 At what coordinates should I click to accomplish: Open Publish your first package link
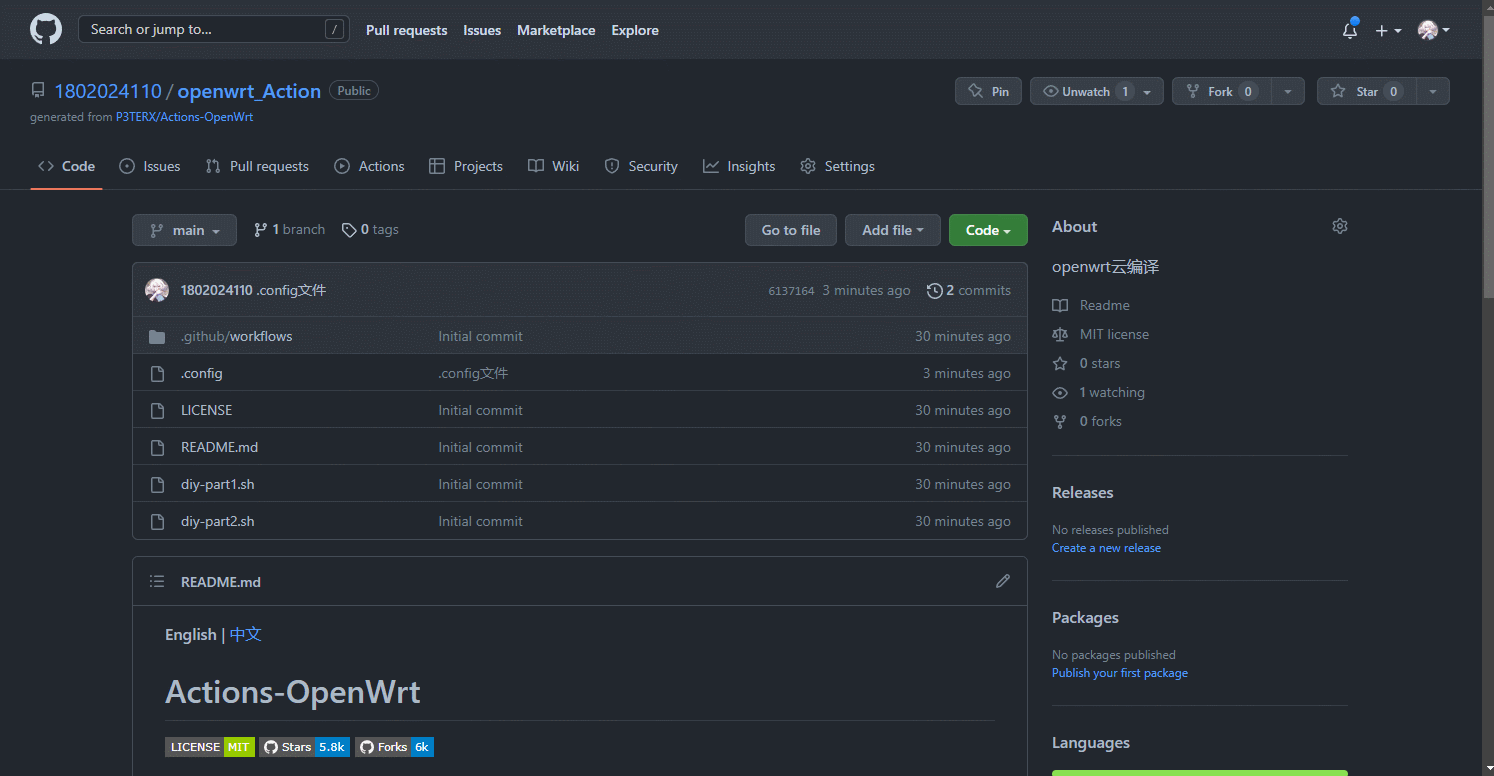pyautogui.click(x=1120, y=673)
